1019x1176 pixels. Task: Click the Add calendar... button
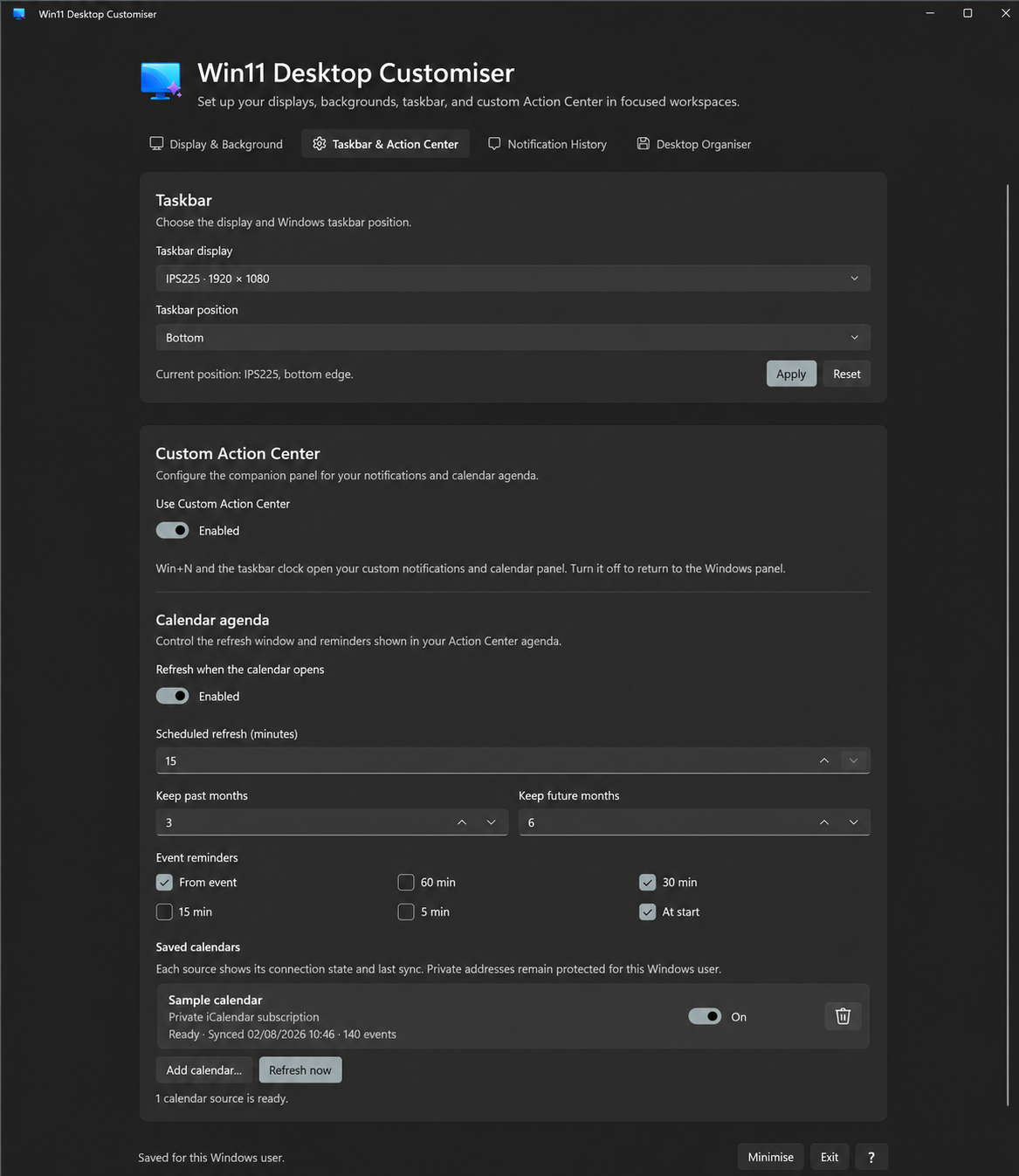tap(204, 1070)
